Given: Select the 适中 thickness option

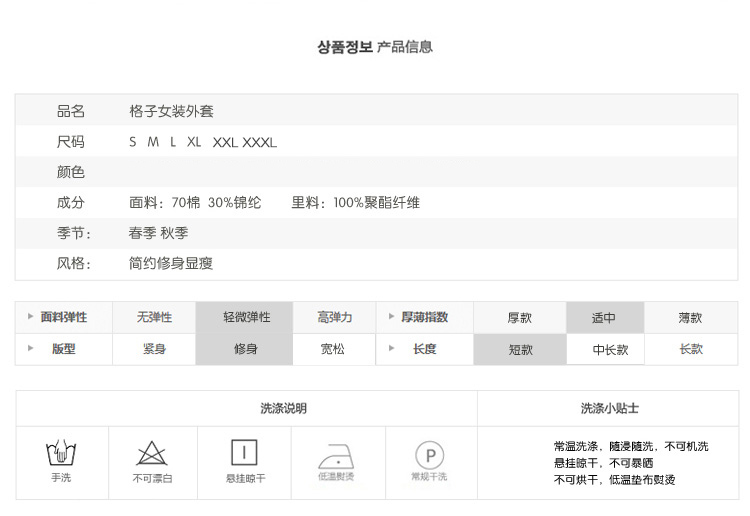Looking at the screenshot, I should [x=604, y=318].
